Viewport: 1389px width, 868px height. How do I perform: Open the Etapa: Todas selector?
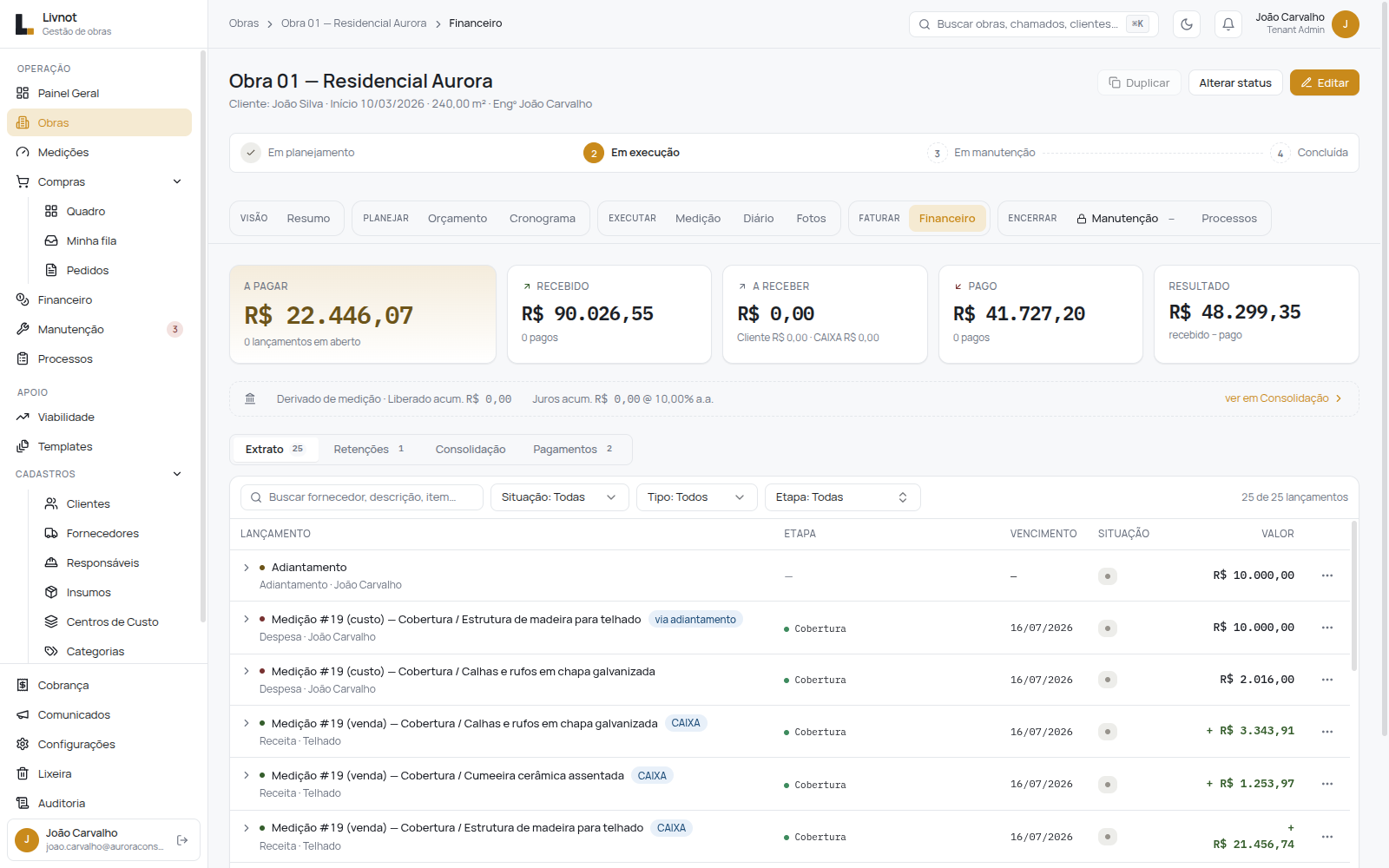[842, 497]
